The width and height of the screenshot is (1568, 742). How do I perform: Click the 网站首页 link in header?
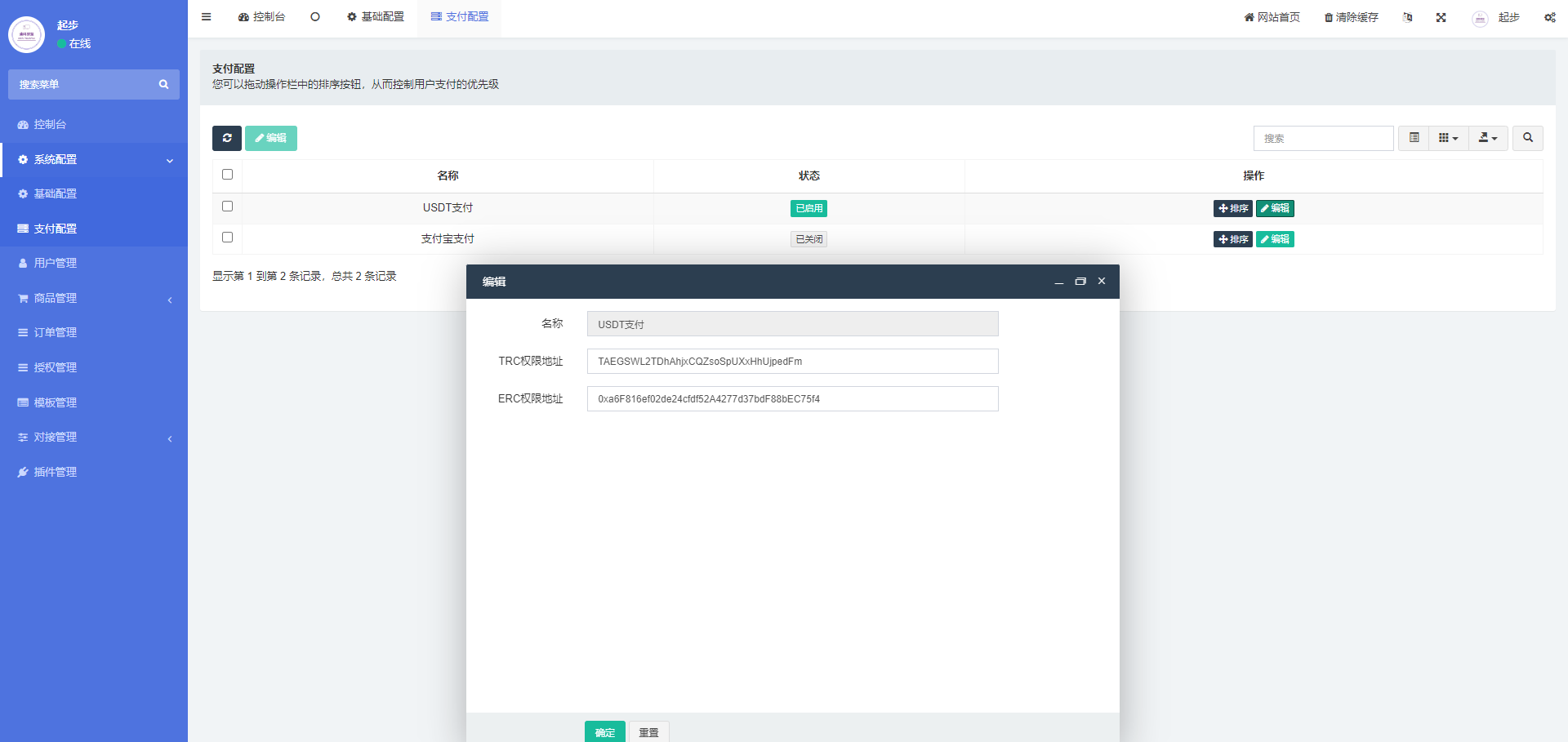click(1272, 17)
